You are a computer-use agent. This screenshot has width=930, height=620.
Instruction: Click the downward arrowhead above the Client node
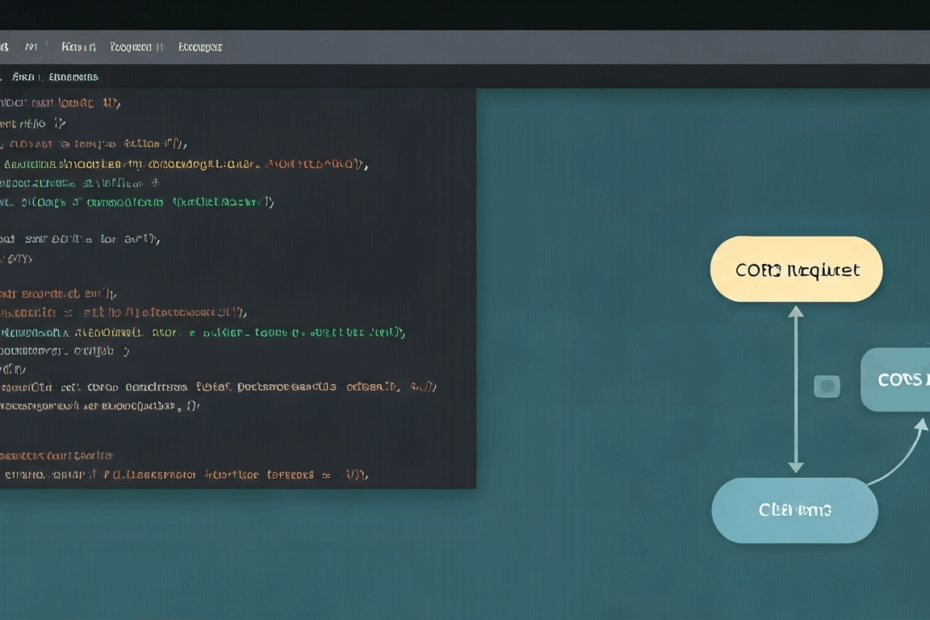click(x=796, y=465)
